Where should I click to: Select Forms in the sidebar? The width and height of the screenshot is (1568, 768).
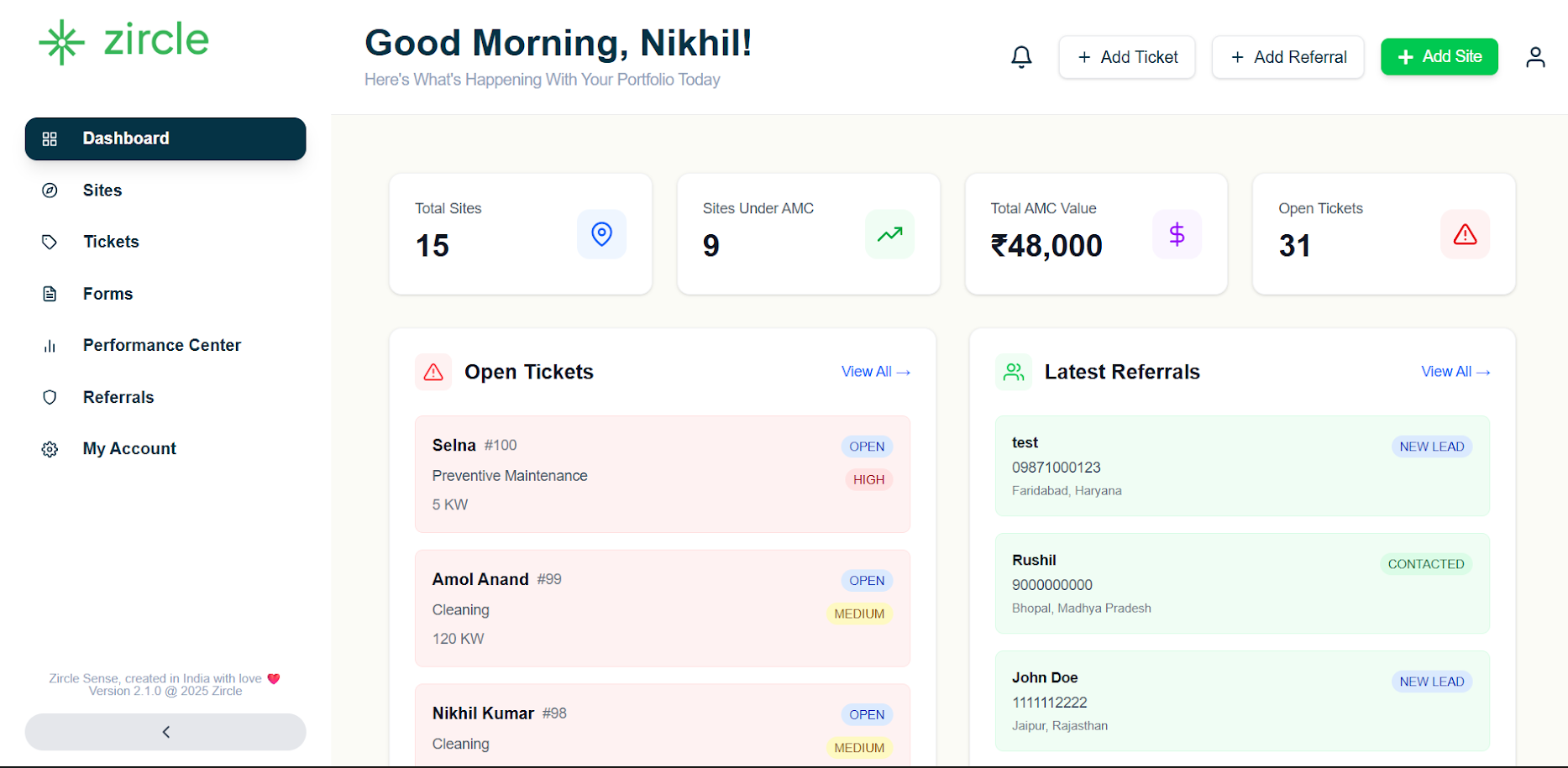pyautogui.click(x=165, y=294)
